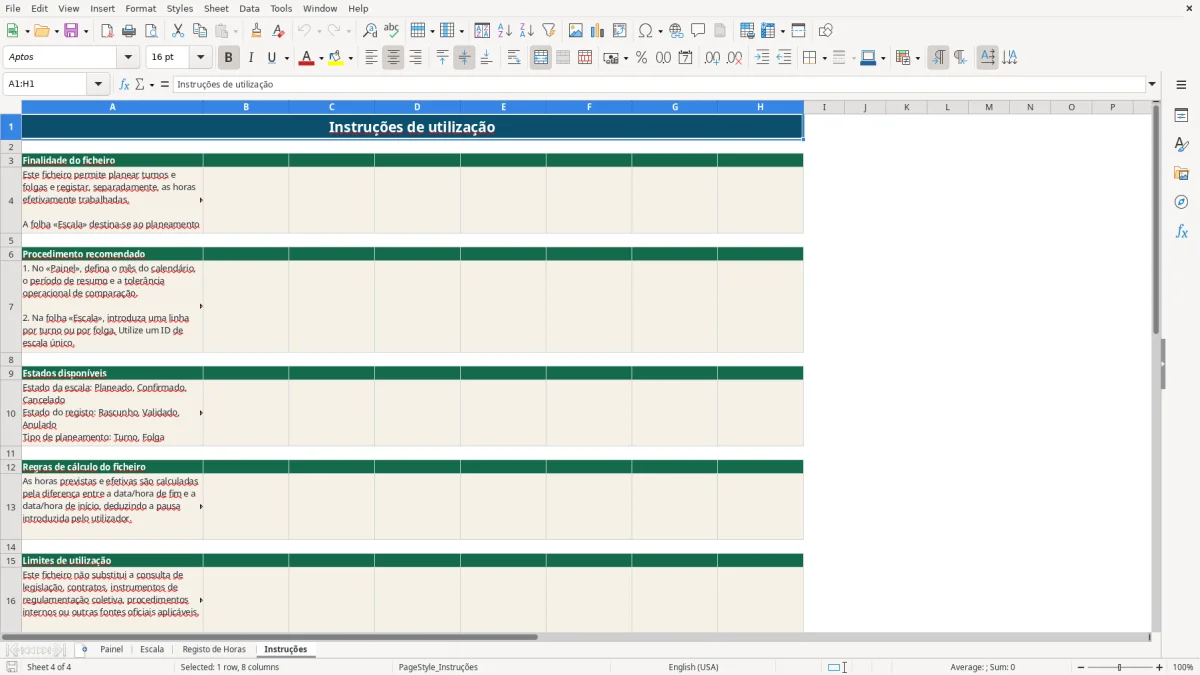Viewport: 1200px width, 675px height.
Task: Apply red font color swatch
Action: [x=305, y=58]
